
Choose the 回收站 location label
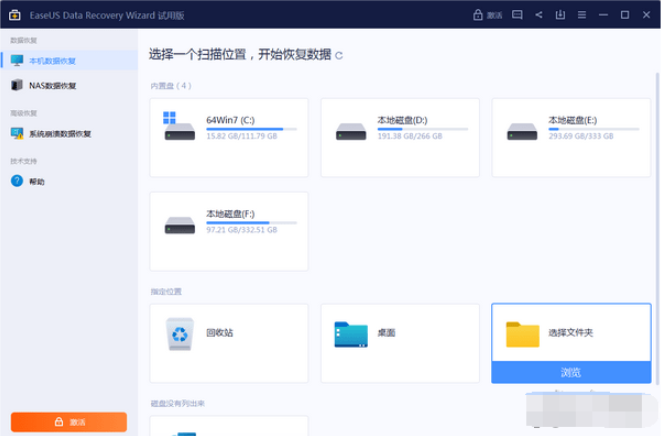pyautogui.click(x=219, y=333)
